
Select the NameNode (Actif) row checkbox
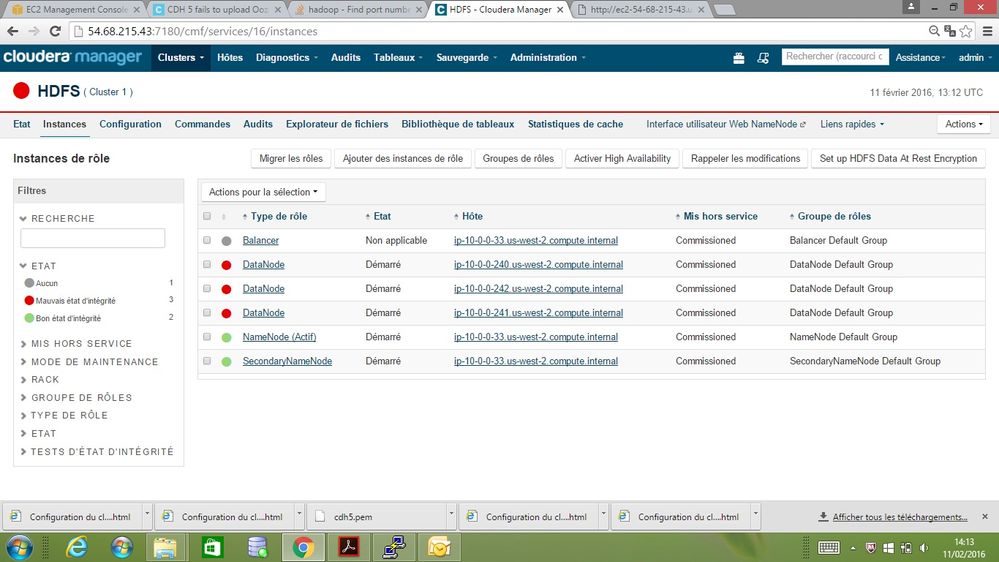pos(207,336)
